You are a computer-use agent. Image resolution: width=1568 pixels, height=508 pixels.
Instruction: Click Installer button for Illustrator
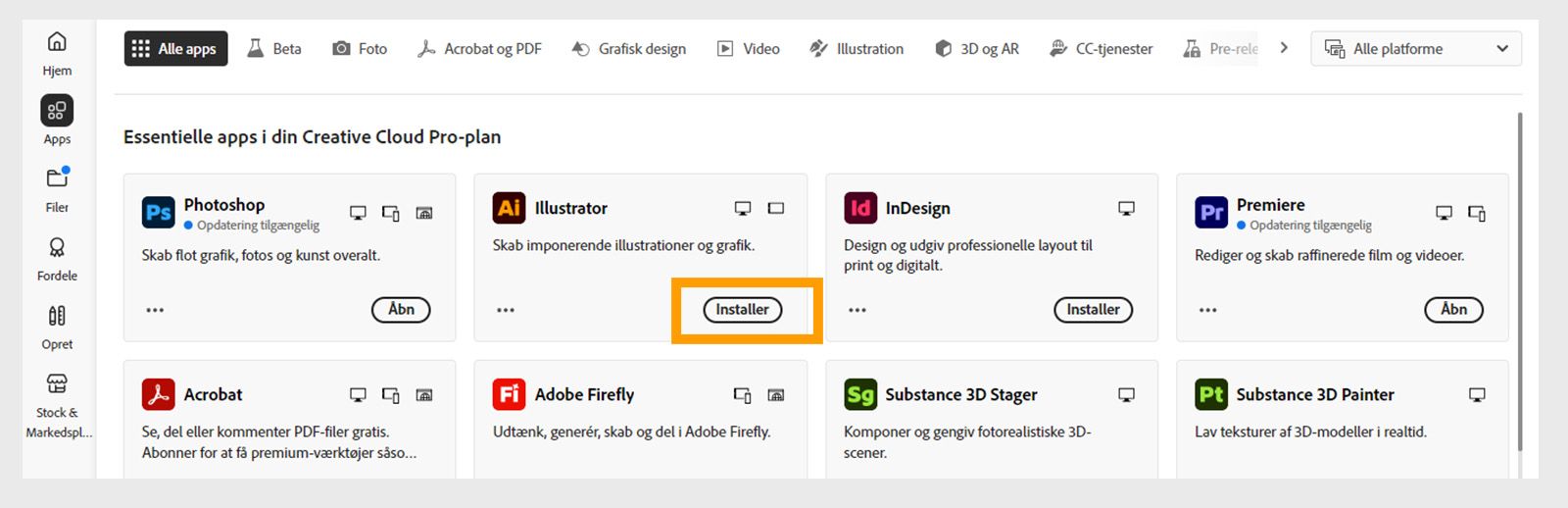point(743,310)
